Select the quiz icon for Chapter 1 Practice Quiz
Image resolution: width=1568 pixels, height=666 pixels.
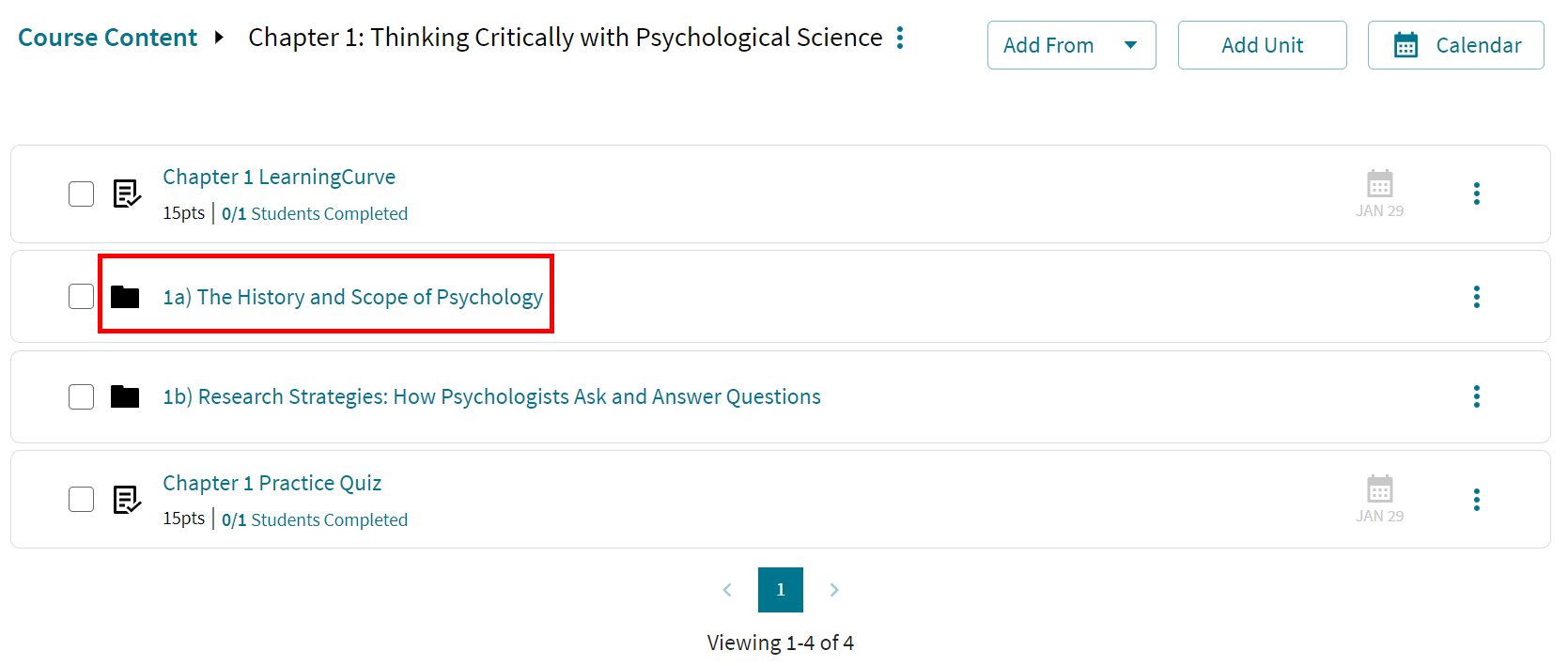tap(126, 499)
